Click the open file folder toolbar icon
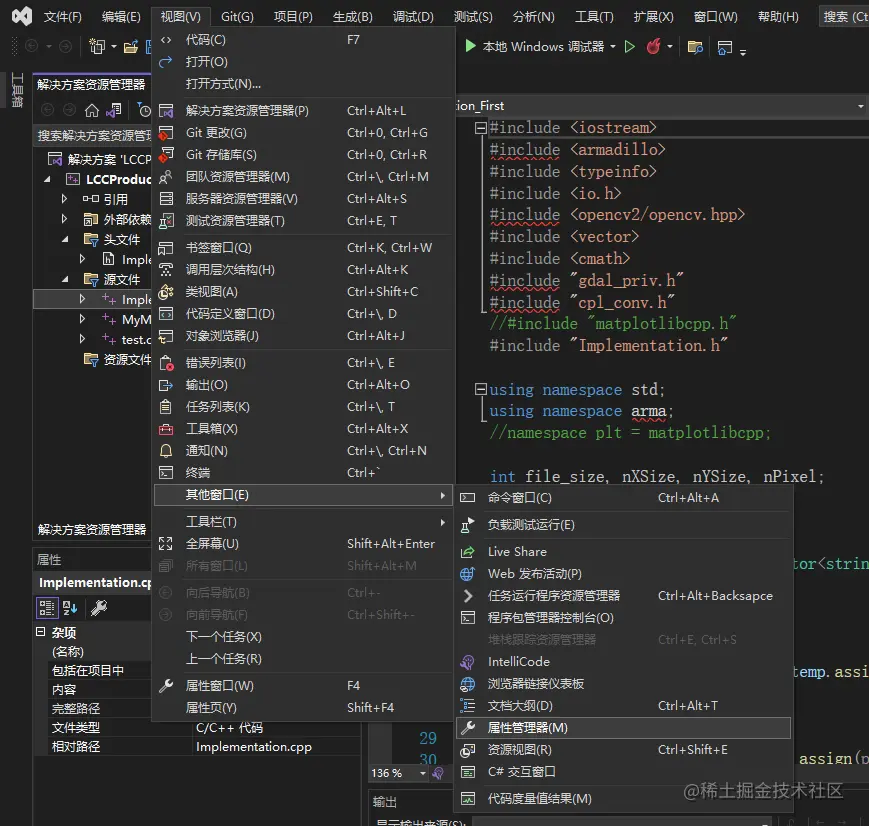The height and width of the screenshot is (826, 869). tap(131, 47)
